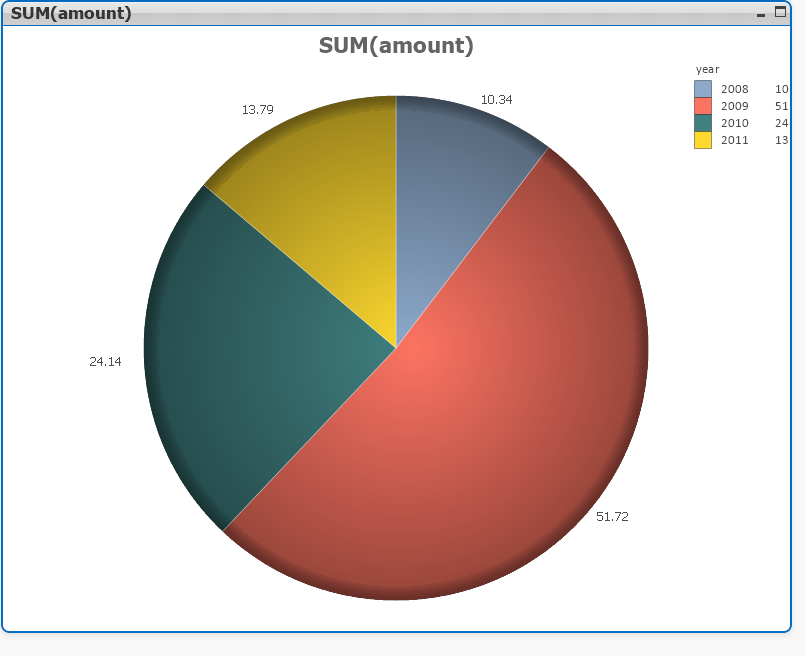Minimize the SUM(amount) chart window
Viewport: 805px width, 656px height.
759,14
